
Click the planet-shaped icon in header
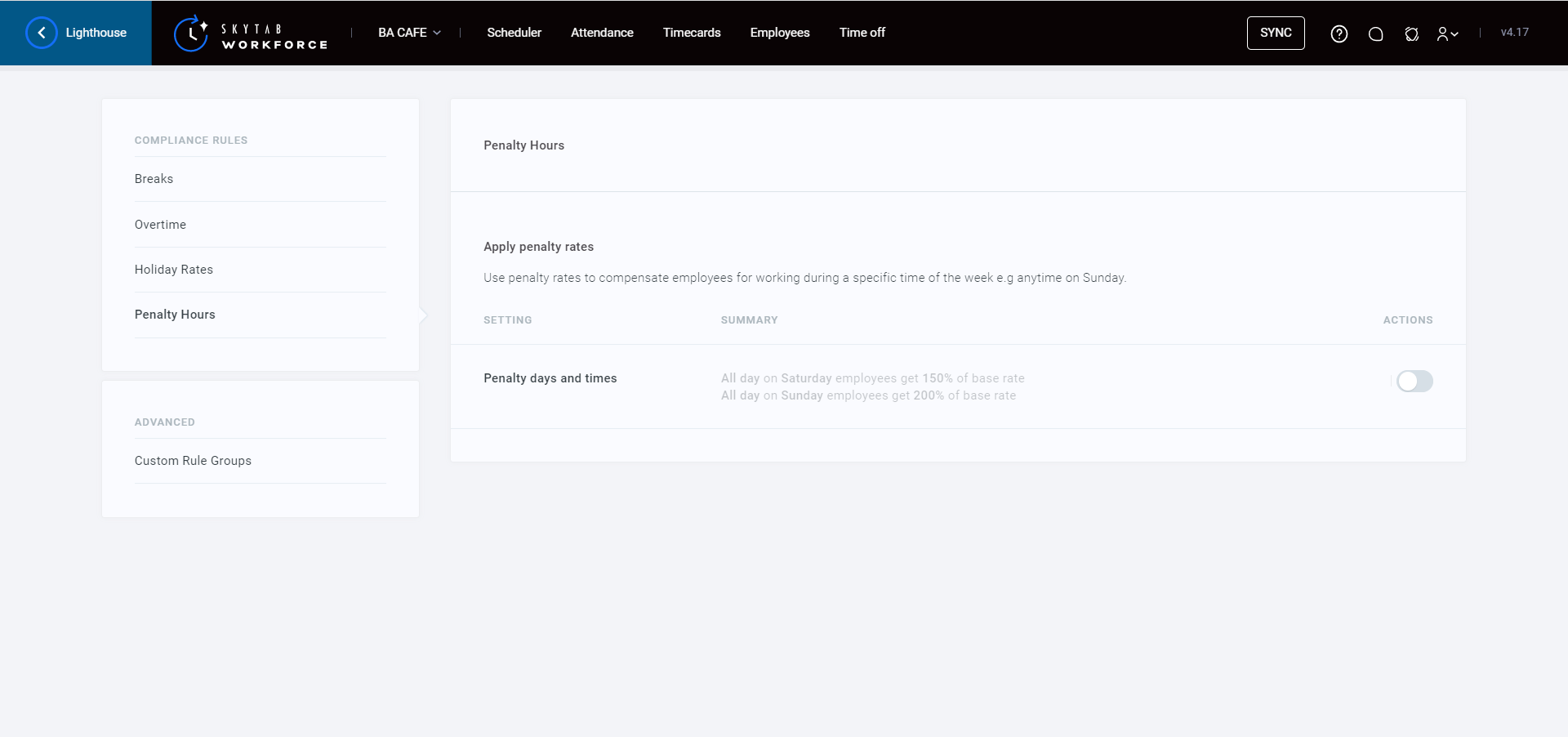[1412, 33]
